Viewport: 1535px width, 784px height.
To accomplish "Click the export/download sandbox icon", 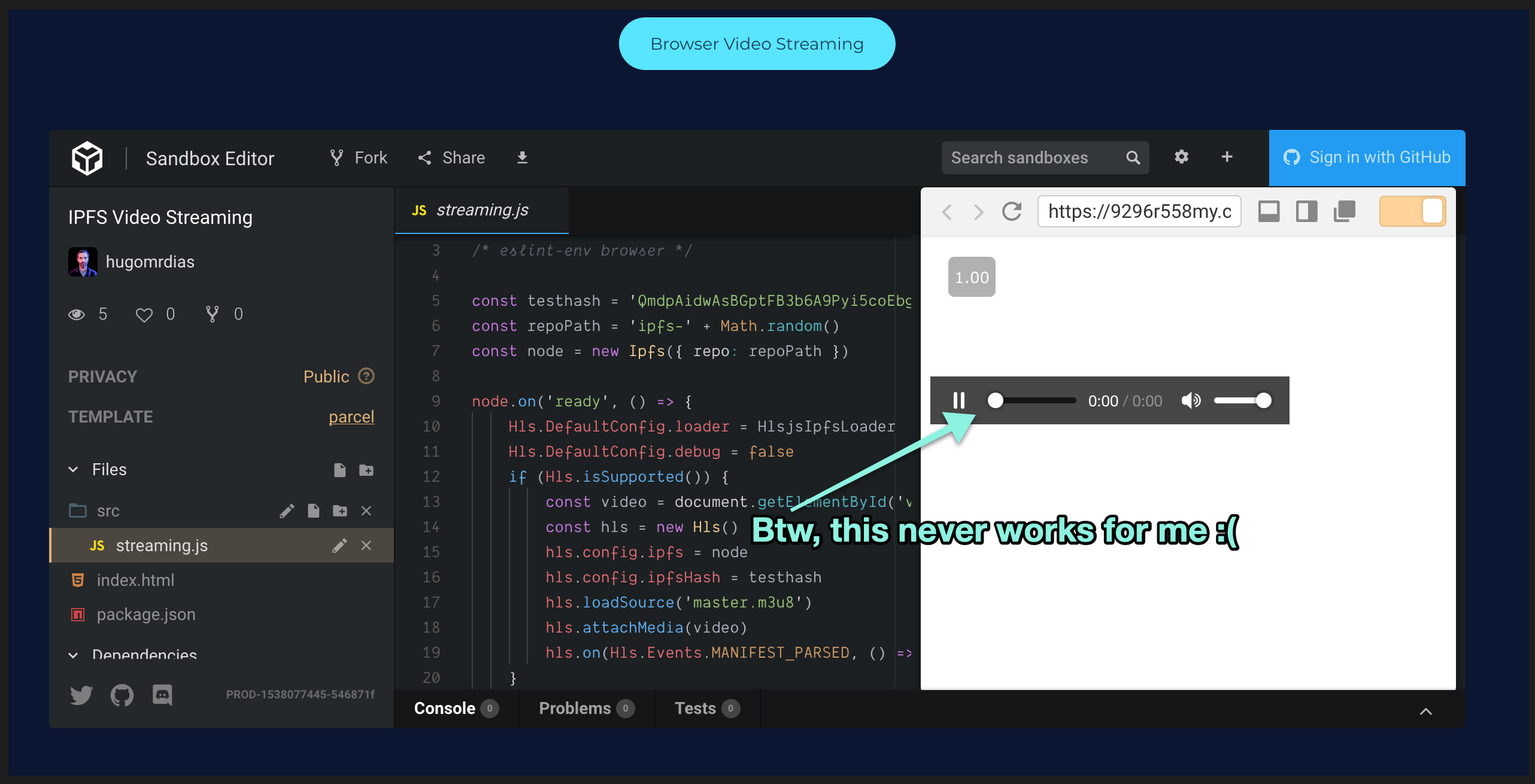I will [522, 157].
